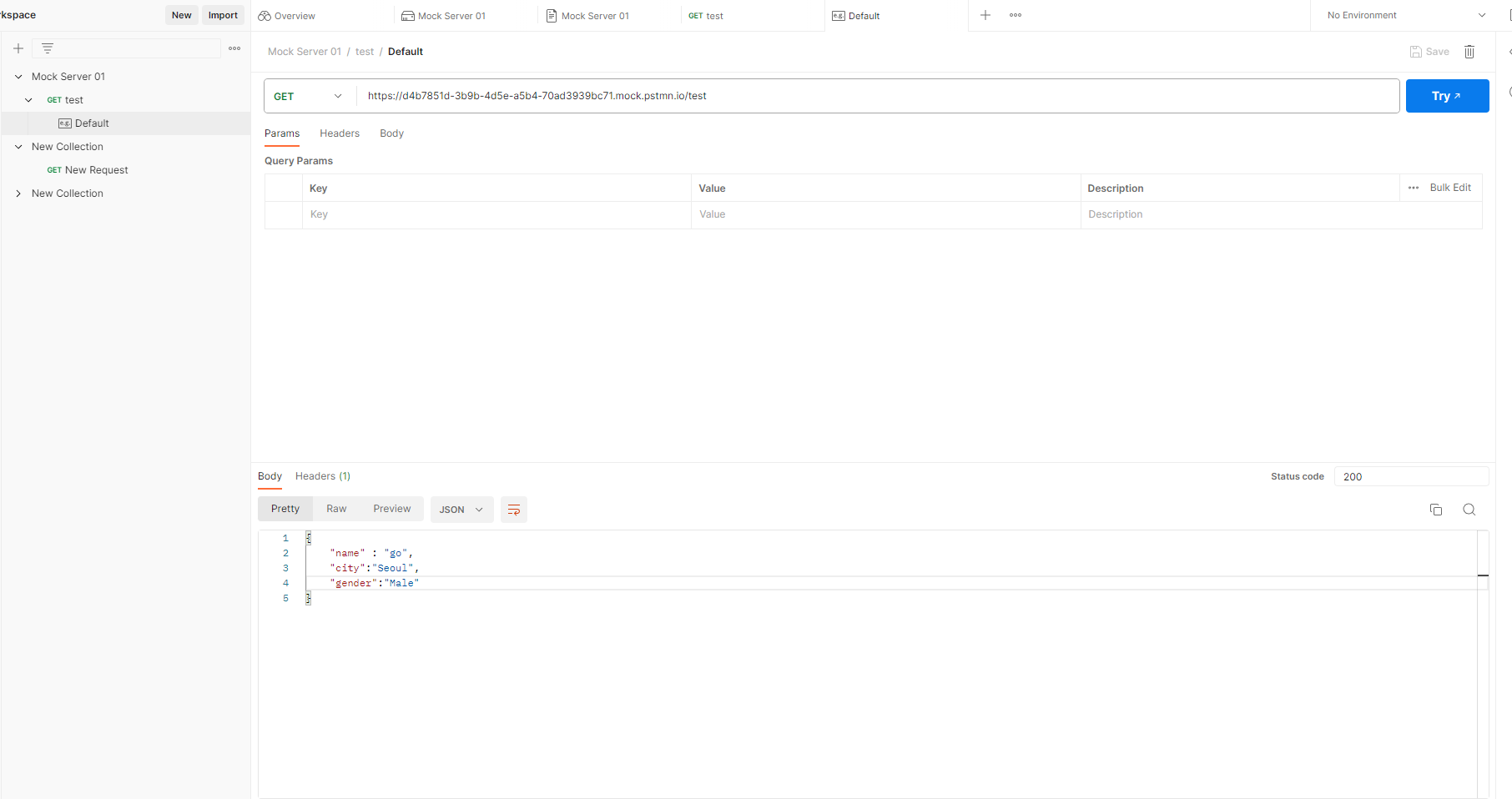Click the blue Try button

[x=1447, y=96]
